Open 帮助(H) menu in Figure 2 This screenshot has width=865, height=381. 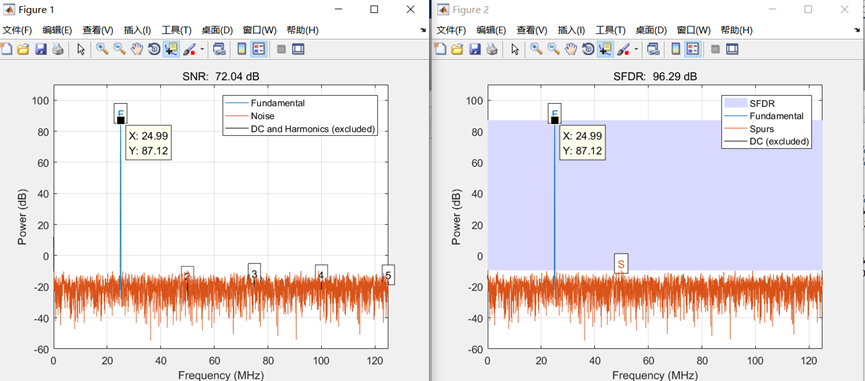(x=736, y=30)
